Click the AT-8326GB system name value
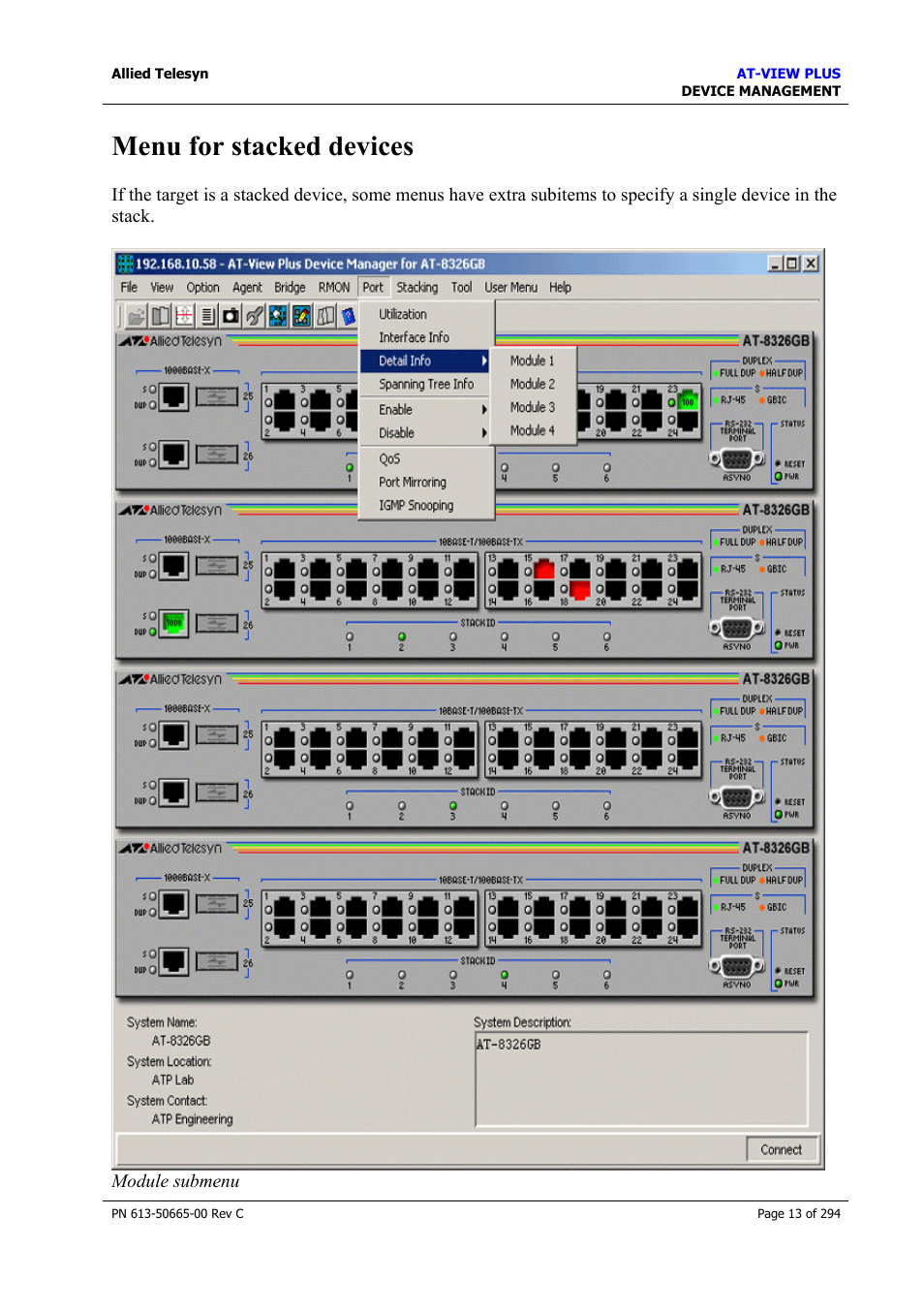924x1309 pixels. [x=181, y=1042]
